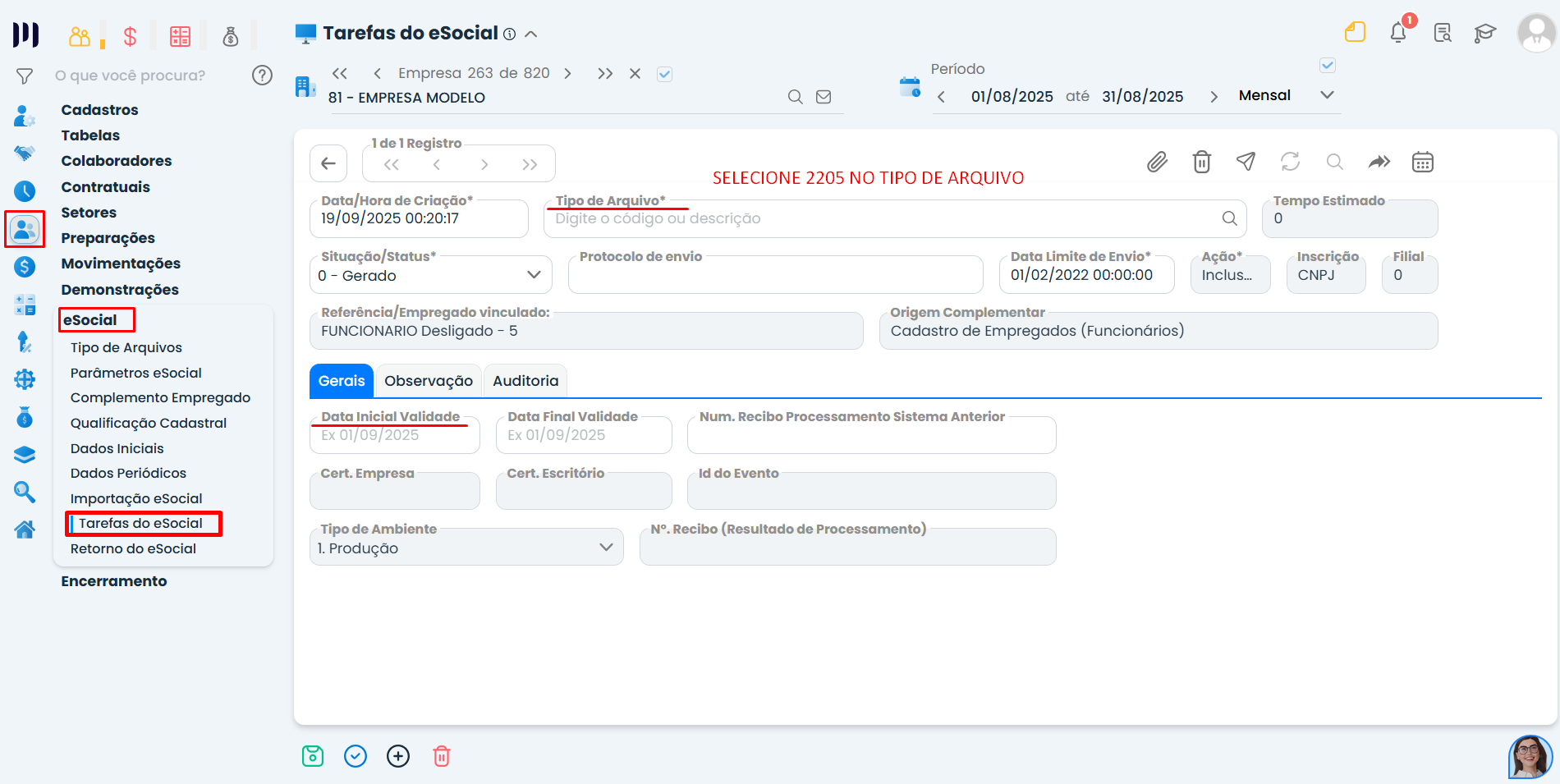
Task: Click the attachment paperclip icon
Action: coord(1157,162)
